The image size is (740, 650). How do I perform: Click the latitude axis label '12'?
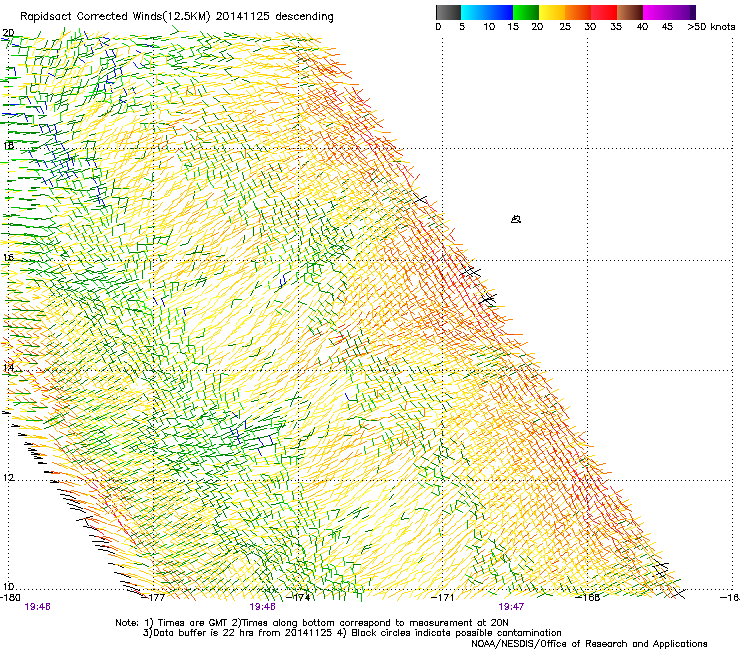[8, 478]
